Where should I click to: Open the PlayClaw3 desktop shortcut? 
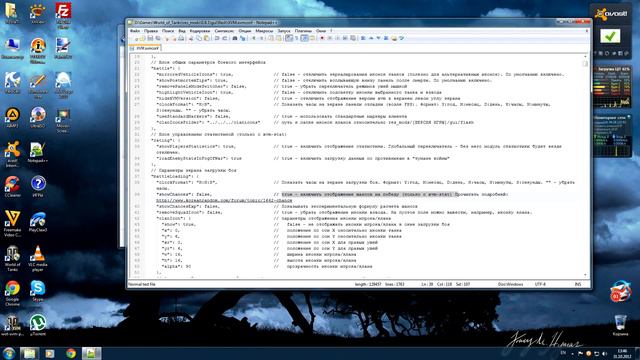click(38, 222)
